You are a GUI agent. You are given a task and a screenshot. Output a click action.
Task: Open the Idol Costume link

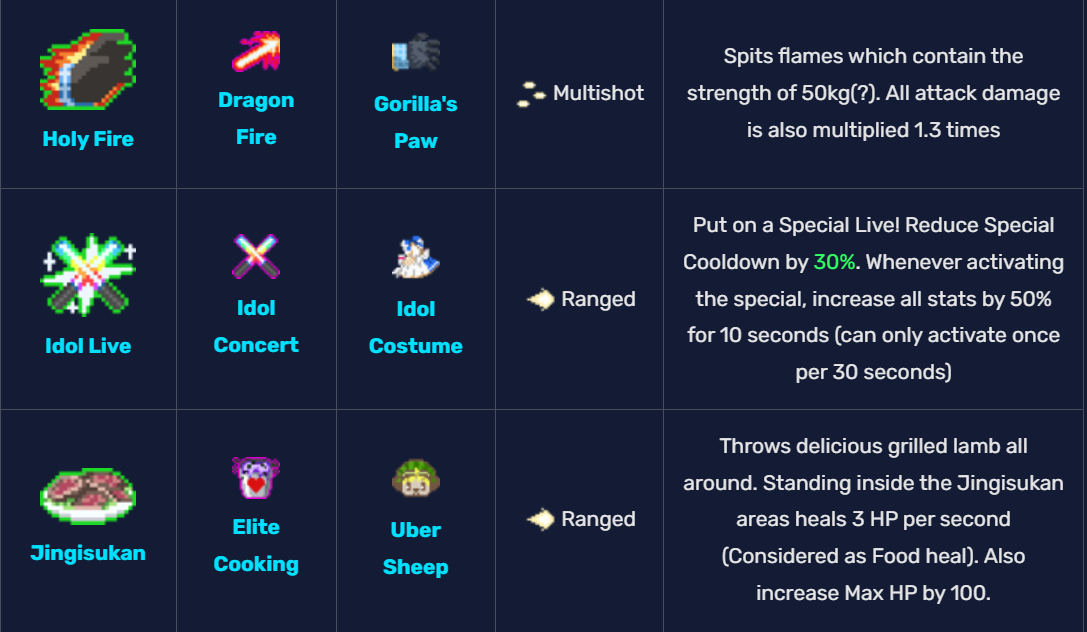click(x=415, y=328)
